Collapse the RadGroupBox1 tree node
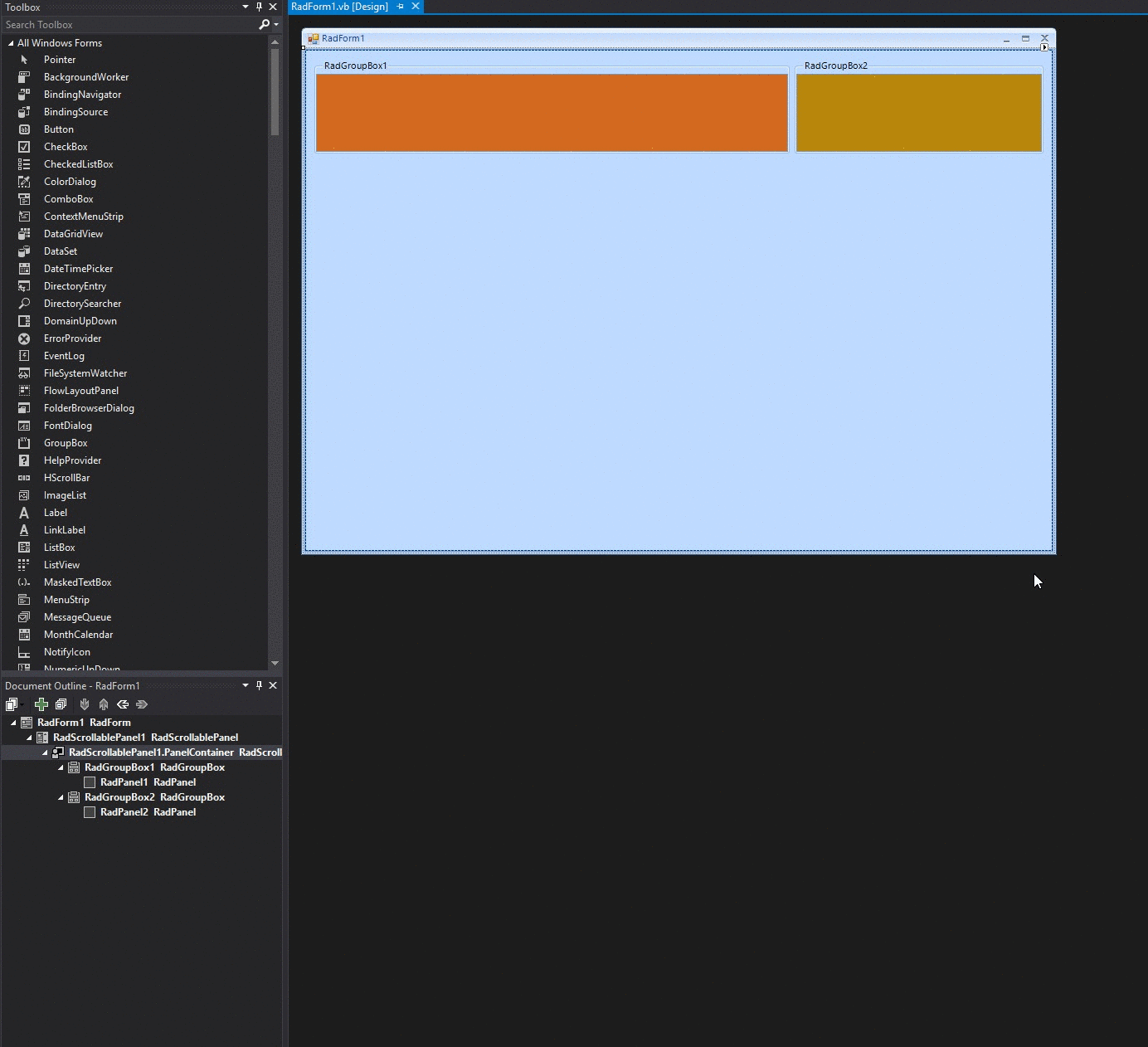The image size is (1148, 1047). [x=61, y=767]
